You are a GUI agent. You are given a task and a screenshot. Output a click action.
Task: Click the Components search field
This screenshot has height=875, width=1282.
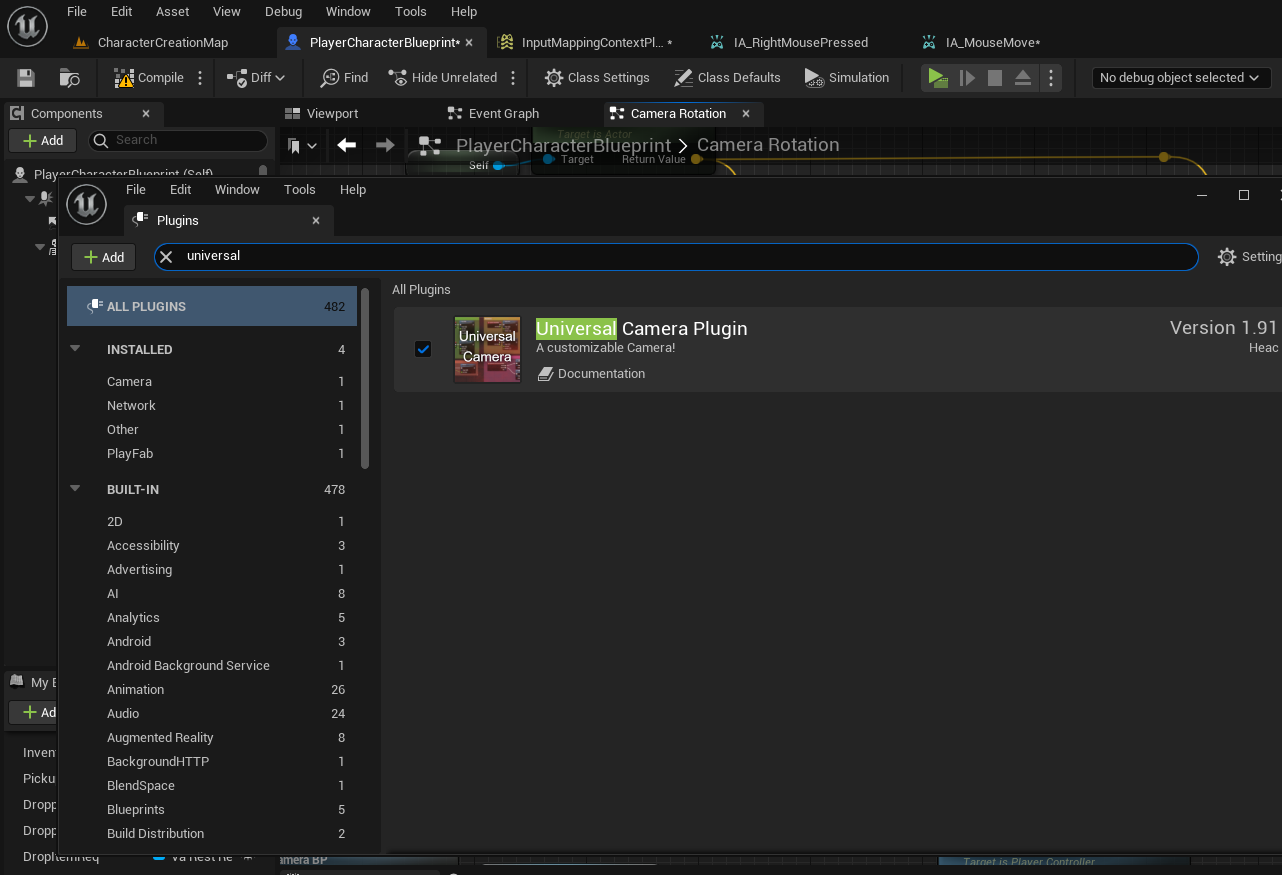pyautogui.click(x=178, y=140)
